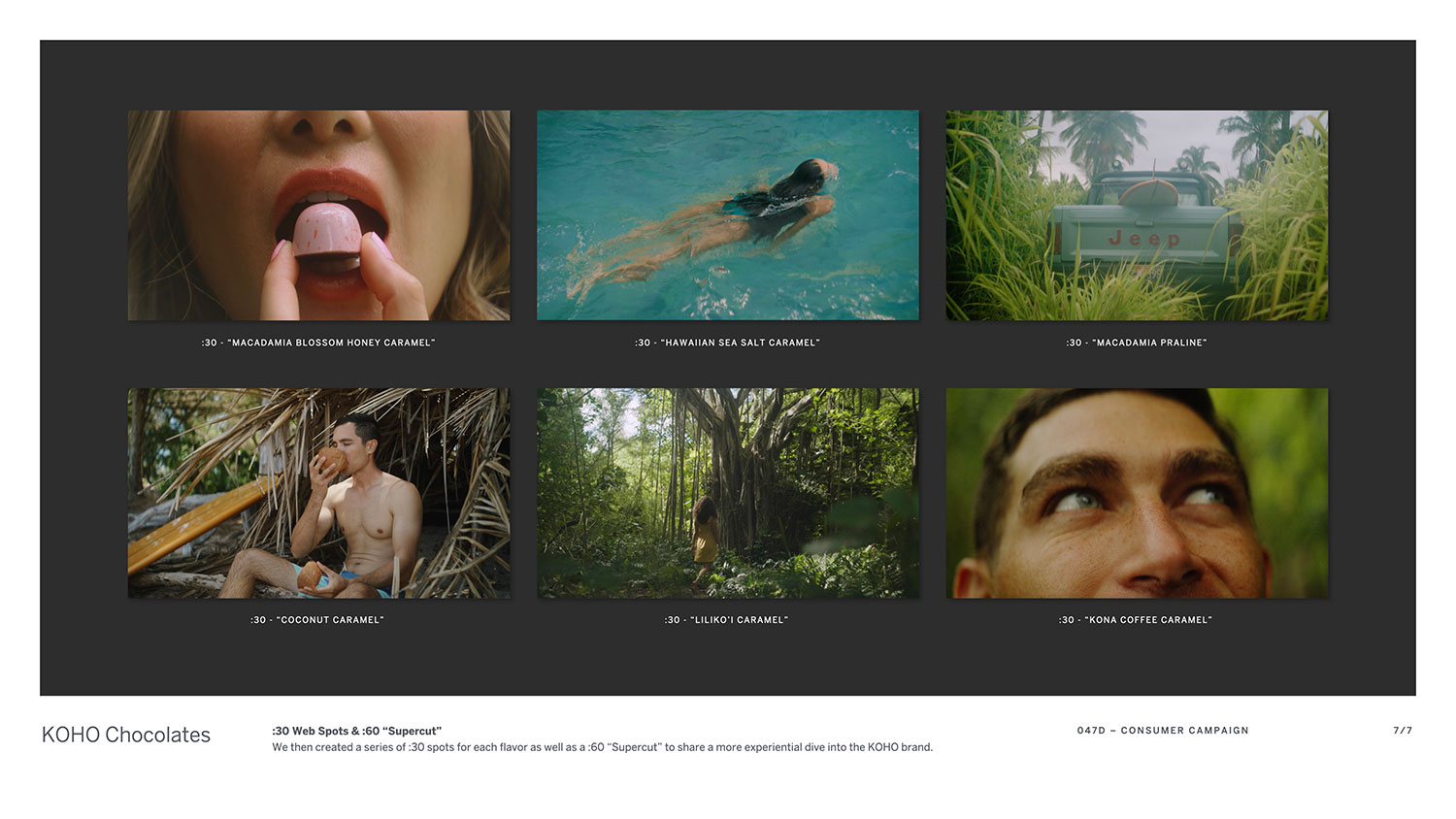Click the 7/7 page indicator
This screenshot has width=1456, height=819.
coord(1403,731)
